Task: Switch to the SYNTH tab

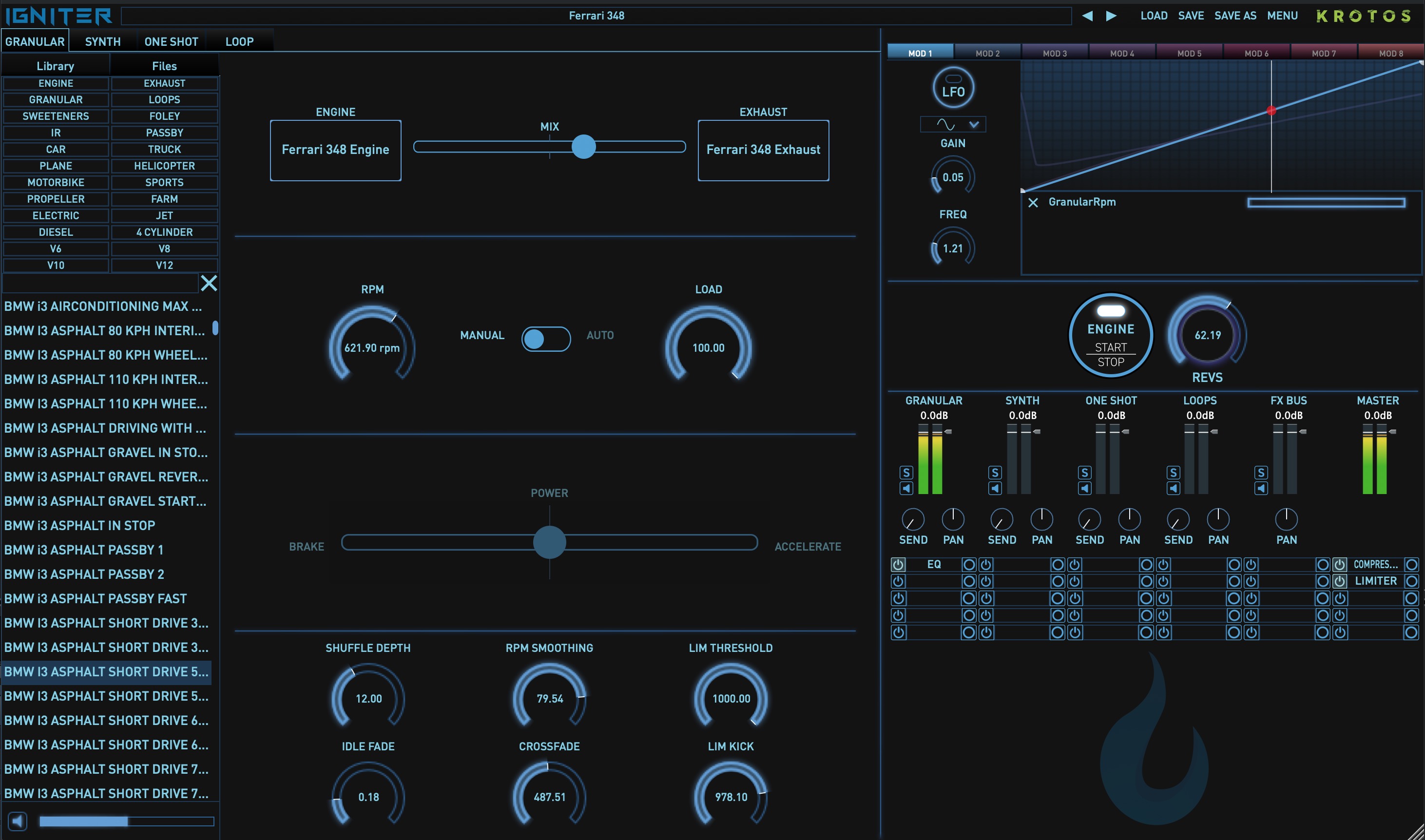Action: click(x=103, y=41)
